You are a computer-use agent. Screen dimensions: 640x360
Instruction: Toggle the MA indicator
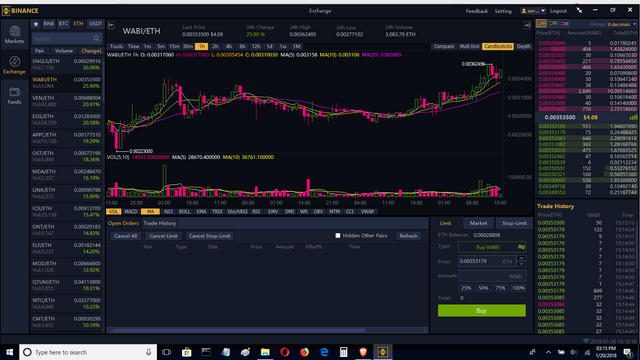coord(150,211)
